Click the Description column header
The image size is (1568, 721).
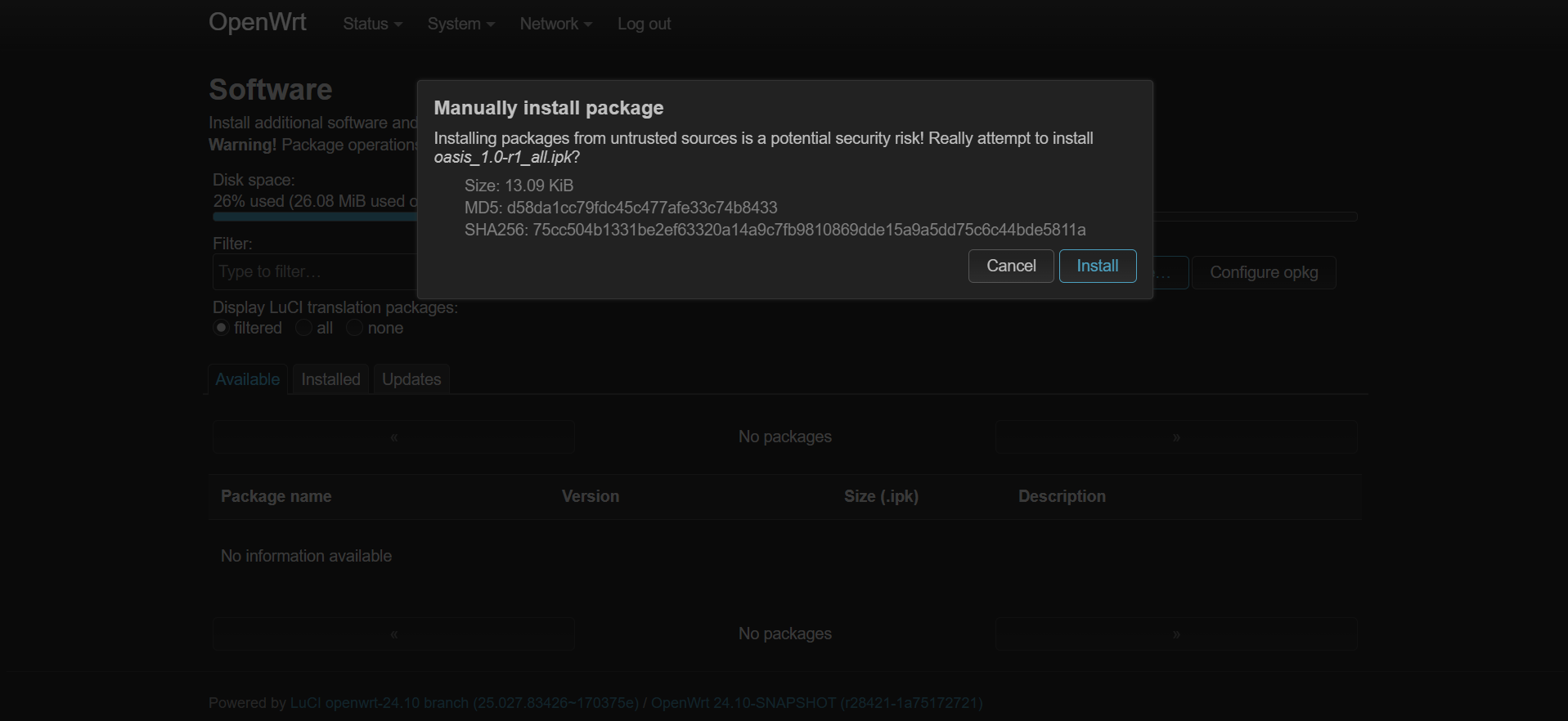(1062, 496)
